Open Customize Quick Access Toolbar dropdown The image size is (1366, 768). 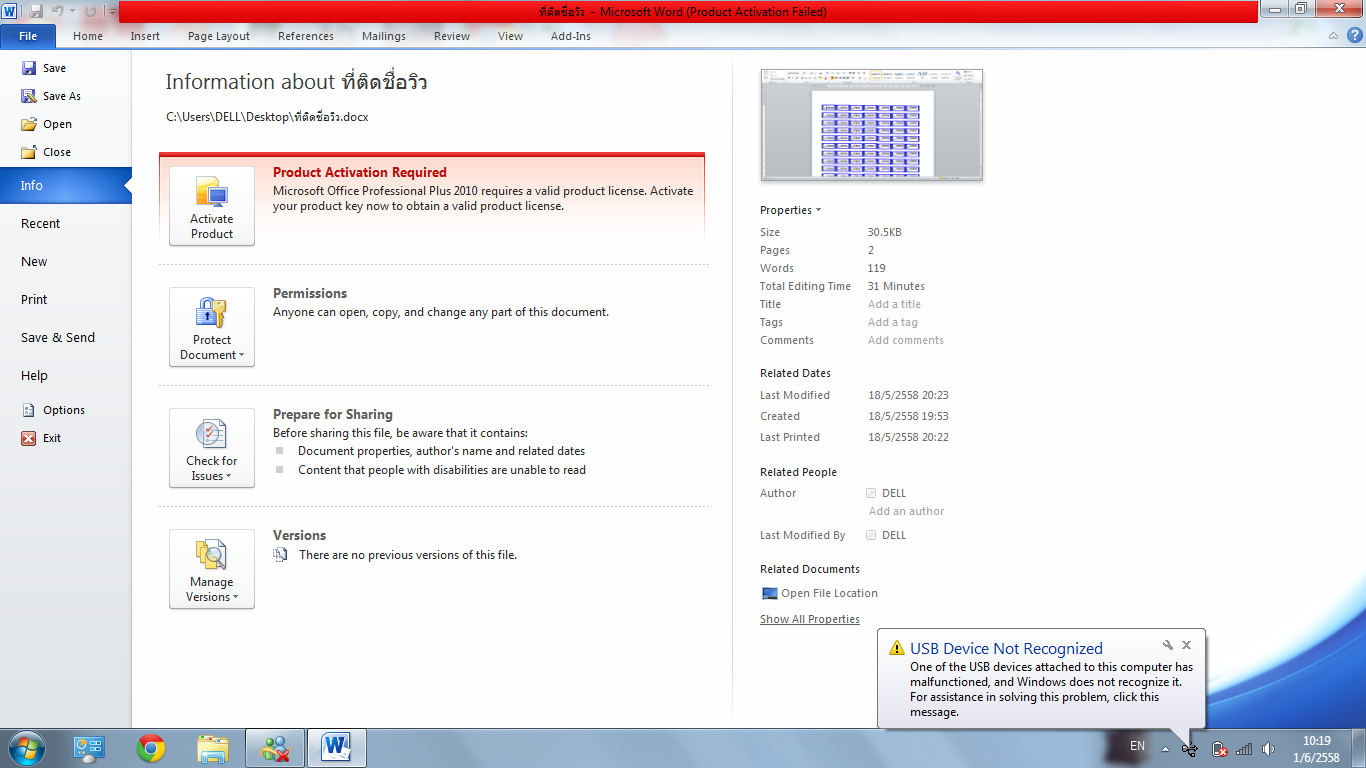click(x=111, y=11)
